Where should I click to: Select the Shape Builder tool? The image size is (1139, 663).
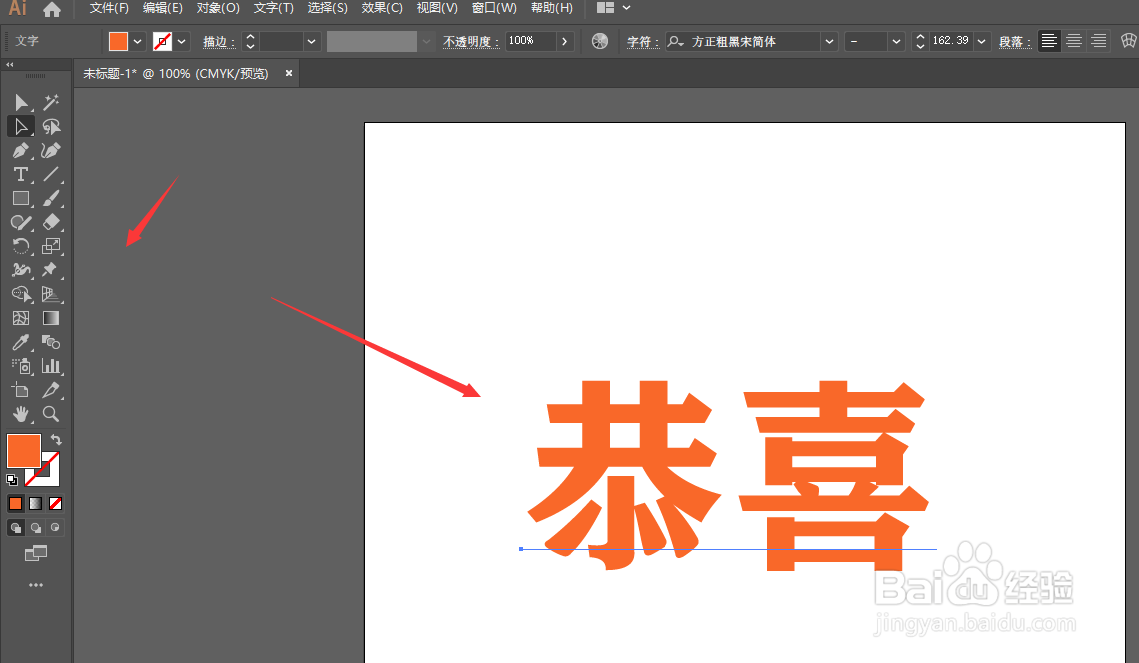(21, 294)
